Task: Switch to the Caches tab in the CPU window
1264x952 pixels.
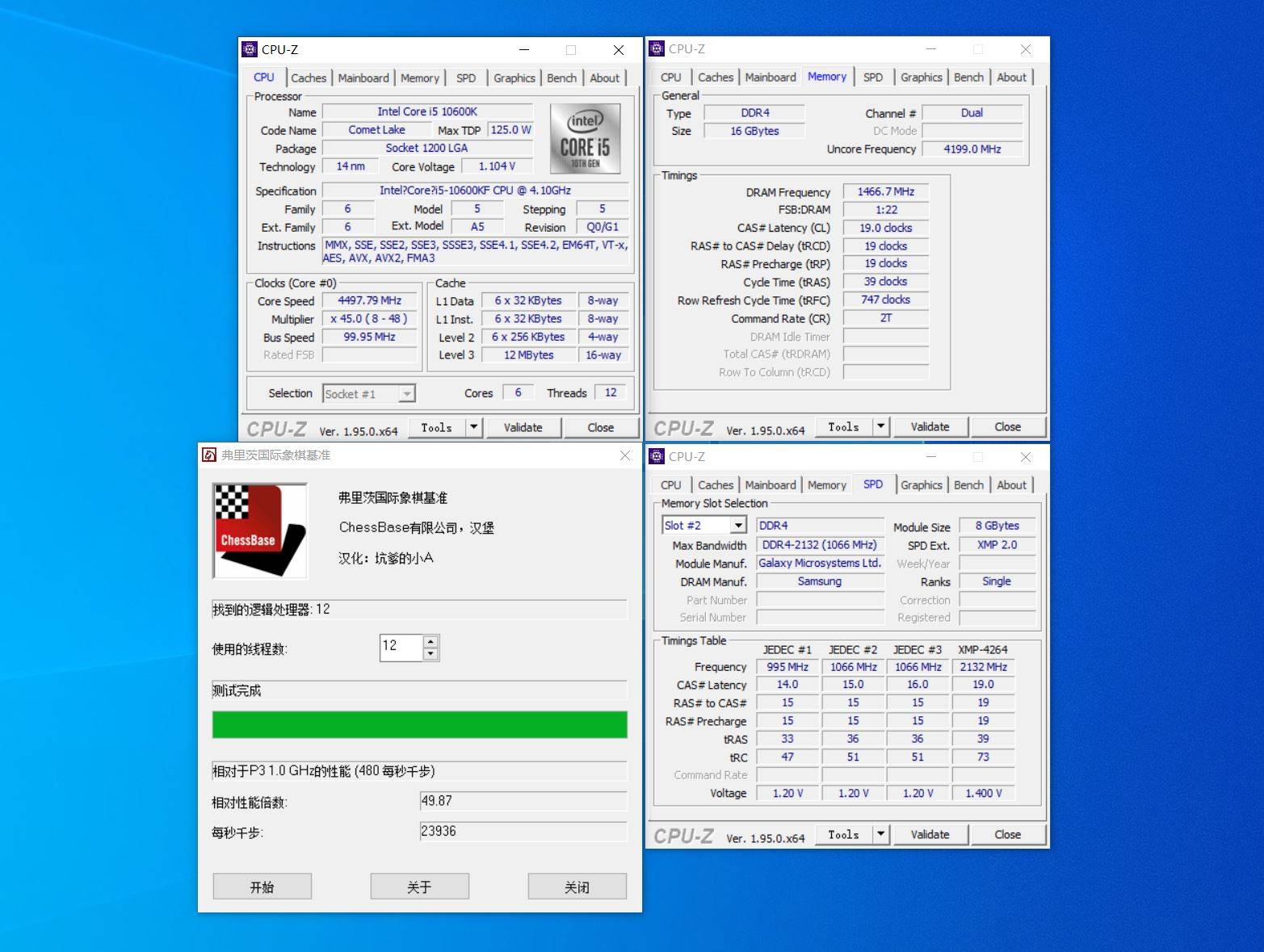Action: coord(309,78)
